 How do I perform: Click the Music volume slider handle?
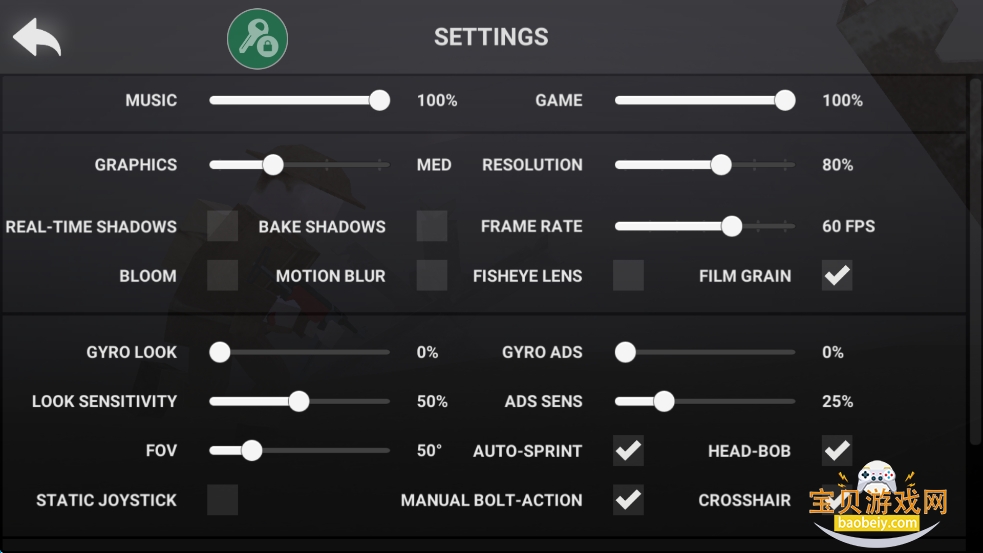(x=379, y=100)
